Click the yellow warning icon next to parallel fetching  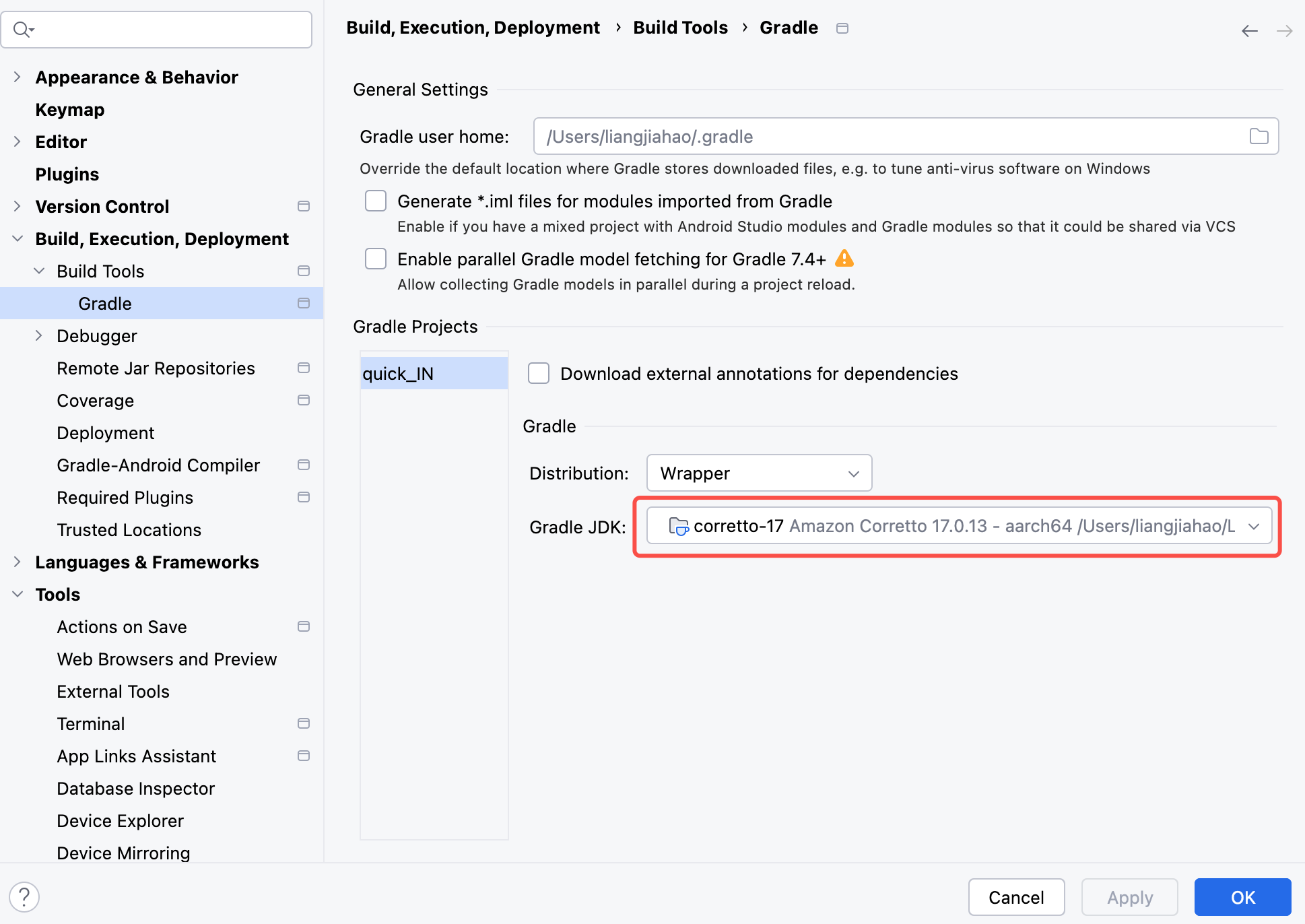pyautogui.click(x=844, y=259)
